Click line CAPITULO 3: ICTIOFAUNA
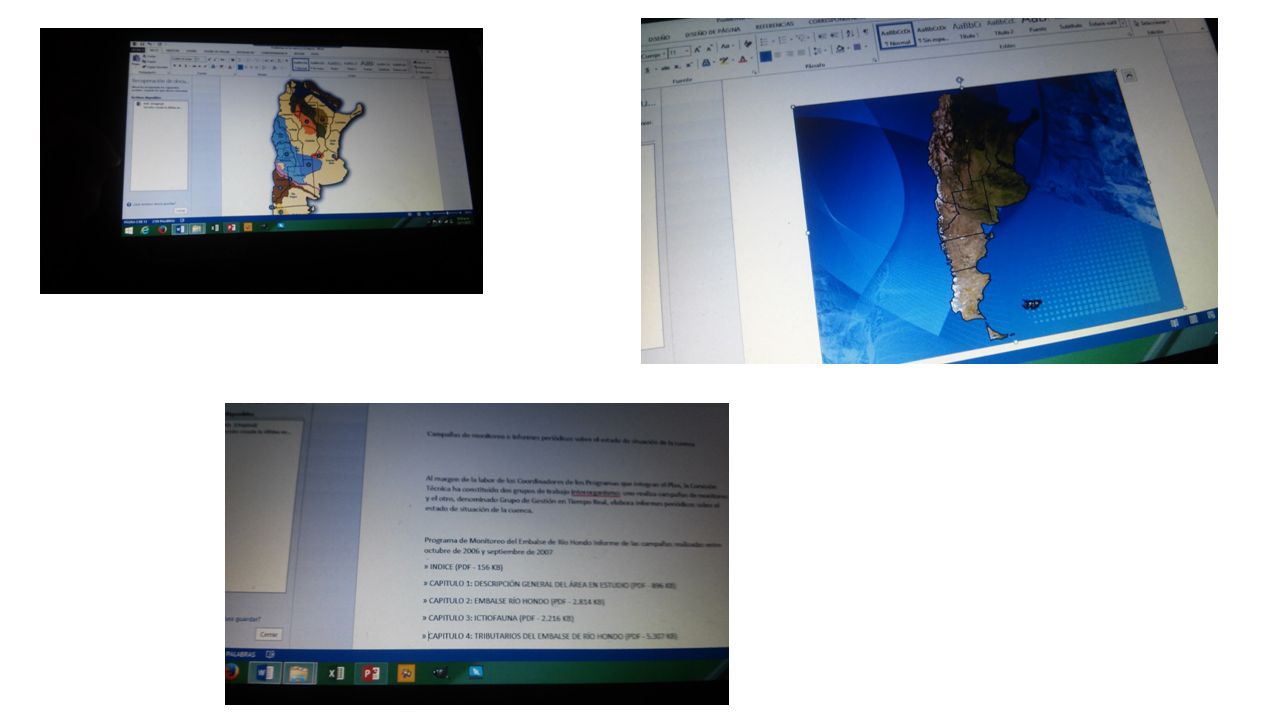This screenshot has width=1280, height=720. coord(498,618)
